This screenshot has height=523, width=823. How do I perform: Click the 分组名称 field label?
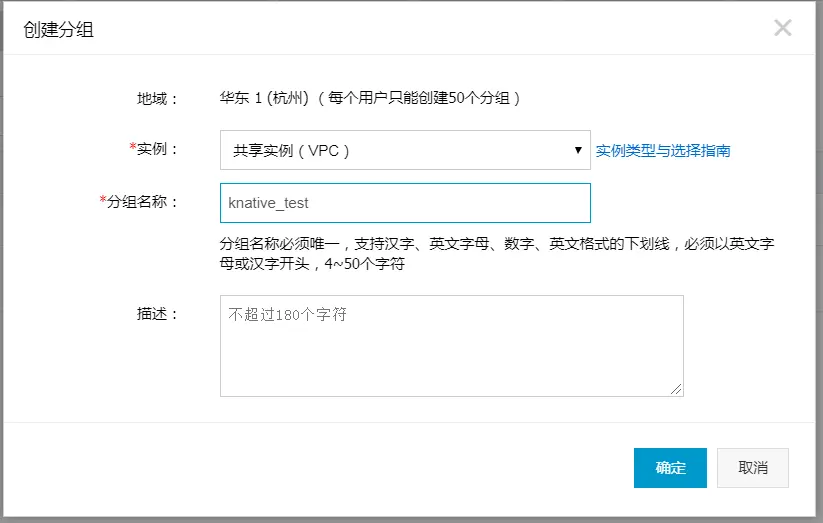click(142, 202)
